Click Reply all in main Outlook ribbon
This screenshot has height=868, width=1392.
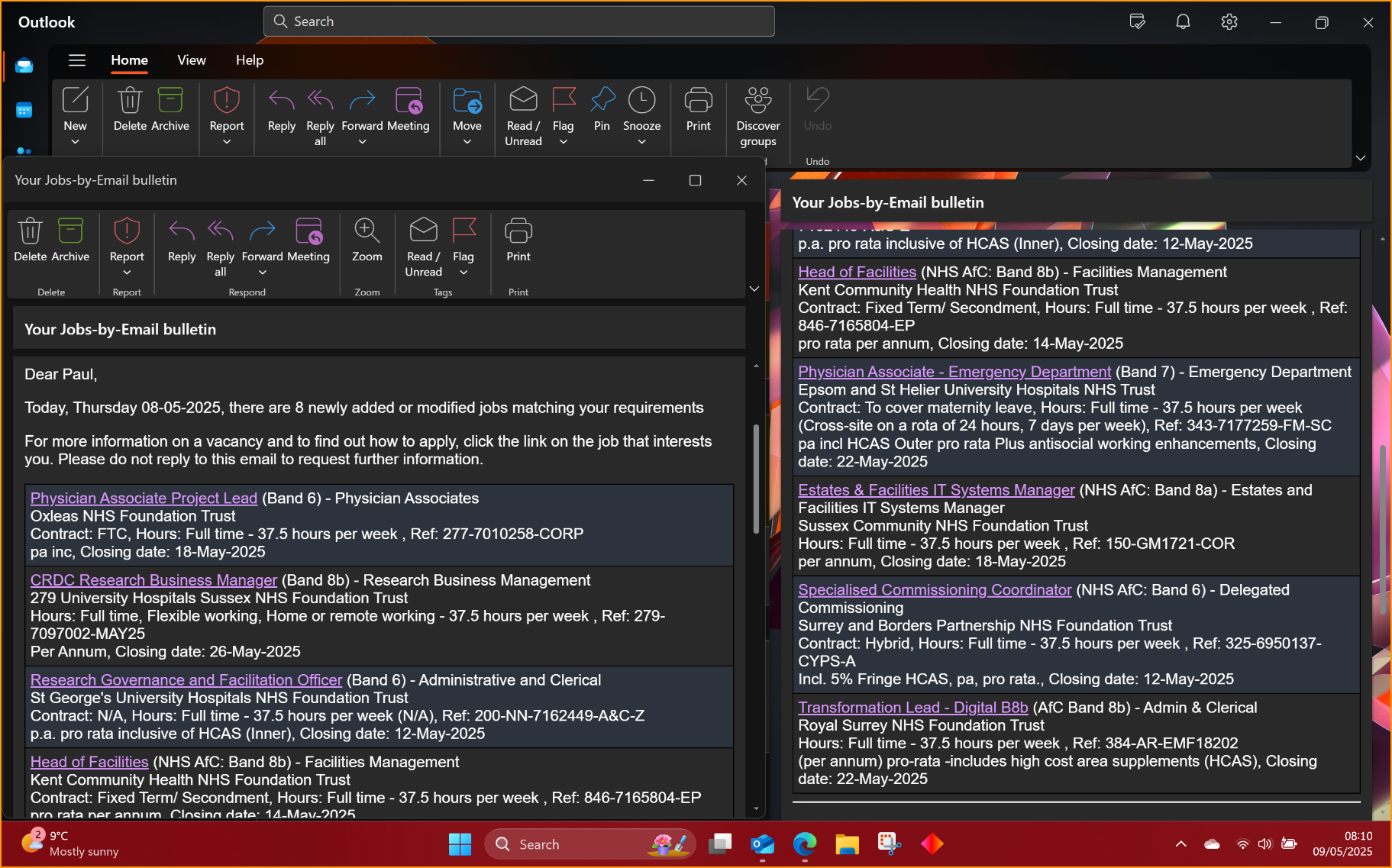pyautogui.click(x=320, y=116)
